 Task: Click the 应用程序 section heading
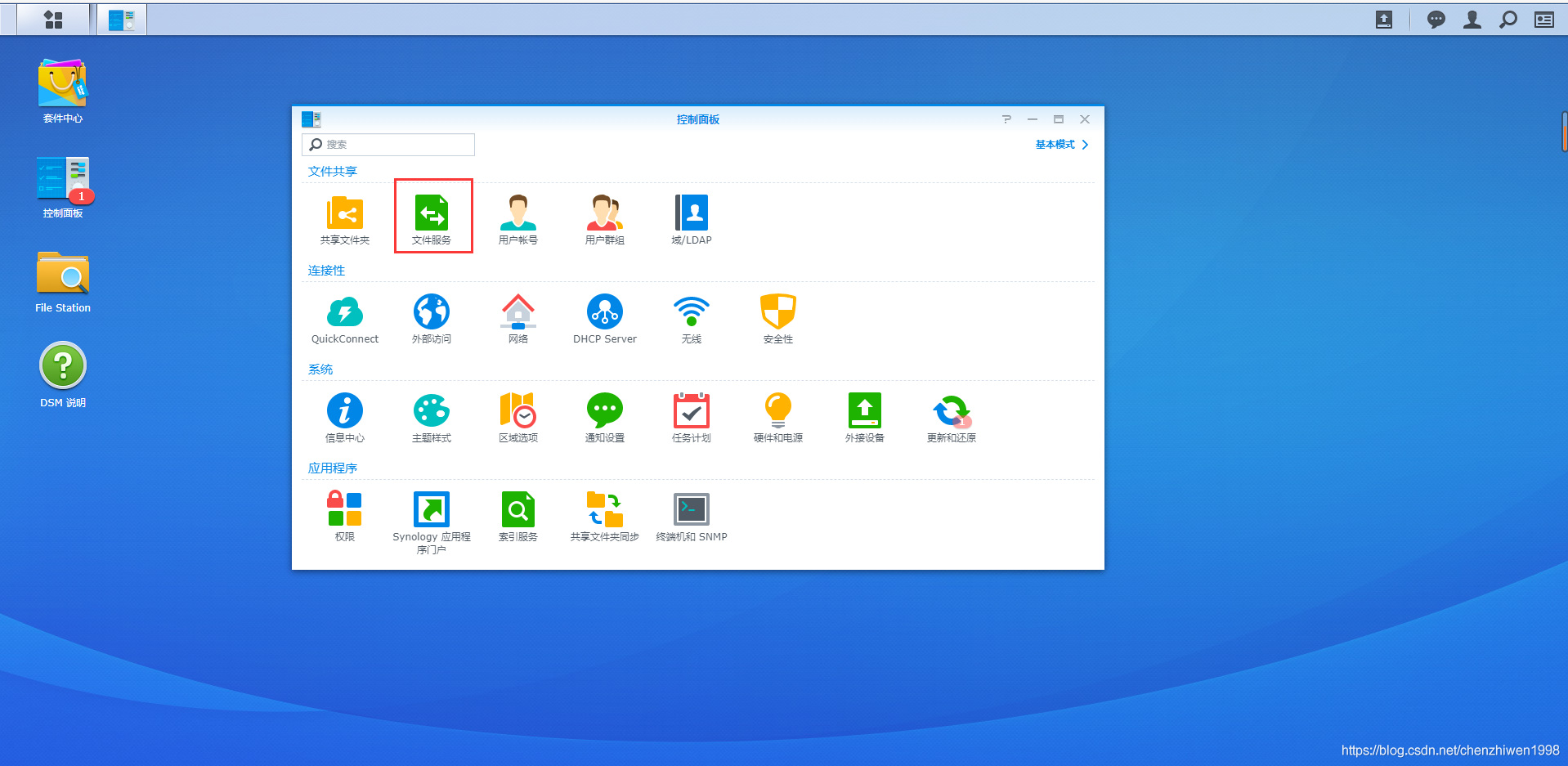coord(333,468)
